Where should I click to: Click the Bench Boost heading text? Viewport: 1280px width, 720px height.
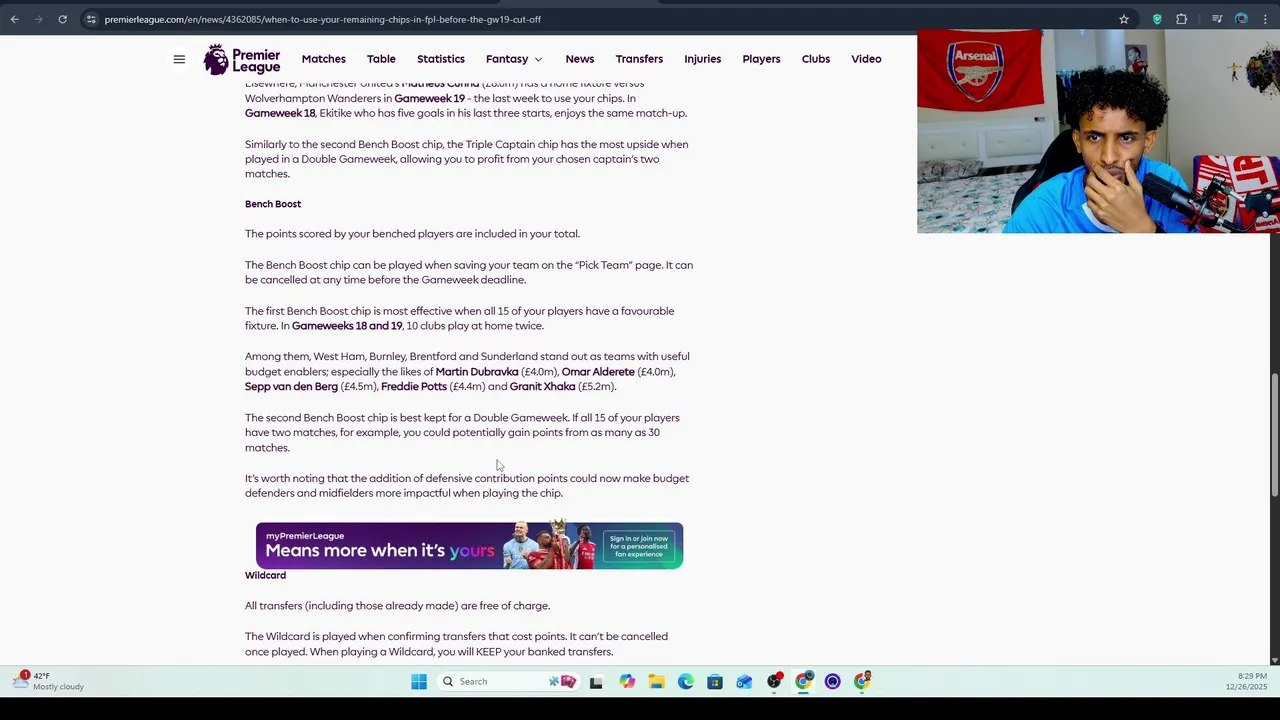273,204
